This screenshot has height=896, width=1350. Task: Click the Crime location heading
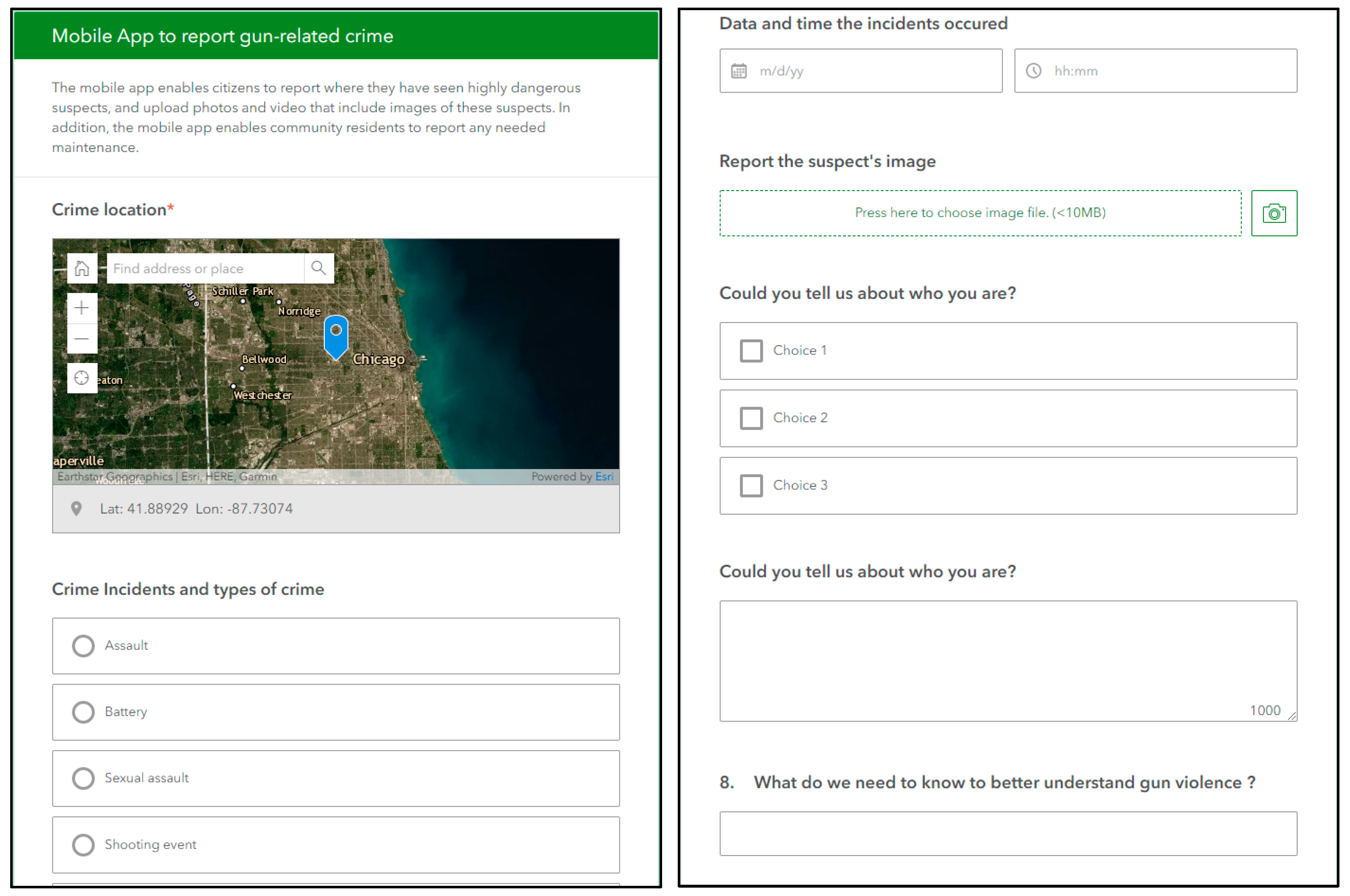click(x=113, y=210)
